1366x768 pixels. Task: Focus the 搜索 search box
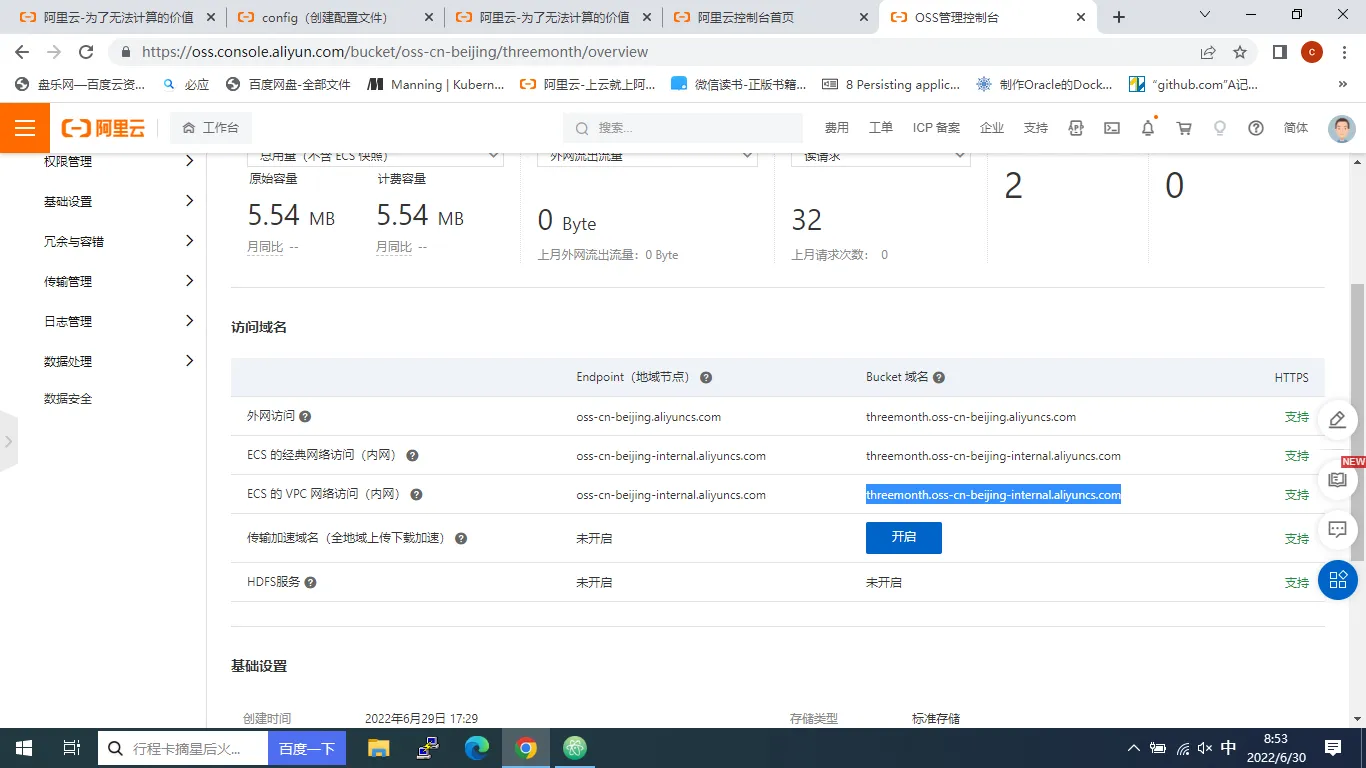click(683, 128)
